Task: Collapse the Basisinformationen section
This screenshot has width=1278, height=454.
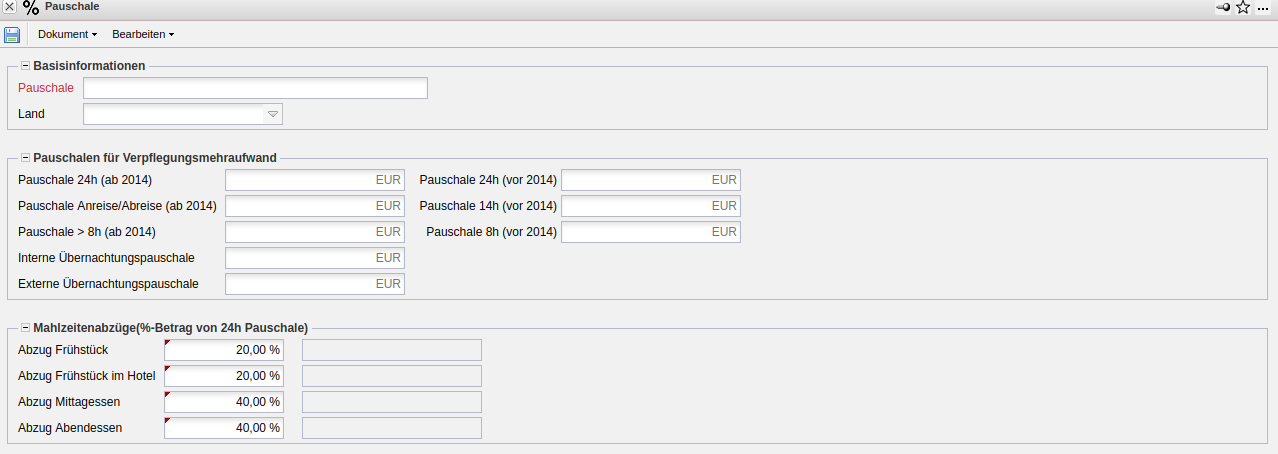Action: [25, 66]
